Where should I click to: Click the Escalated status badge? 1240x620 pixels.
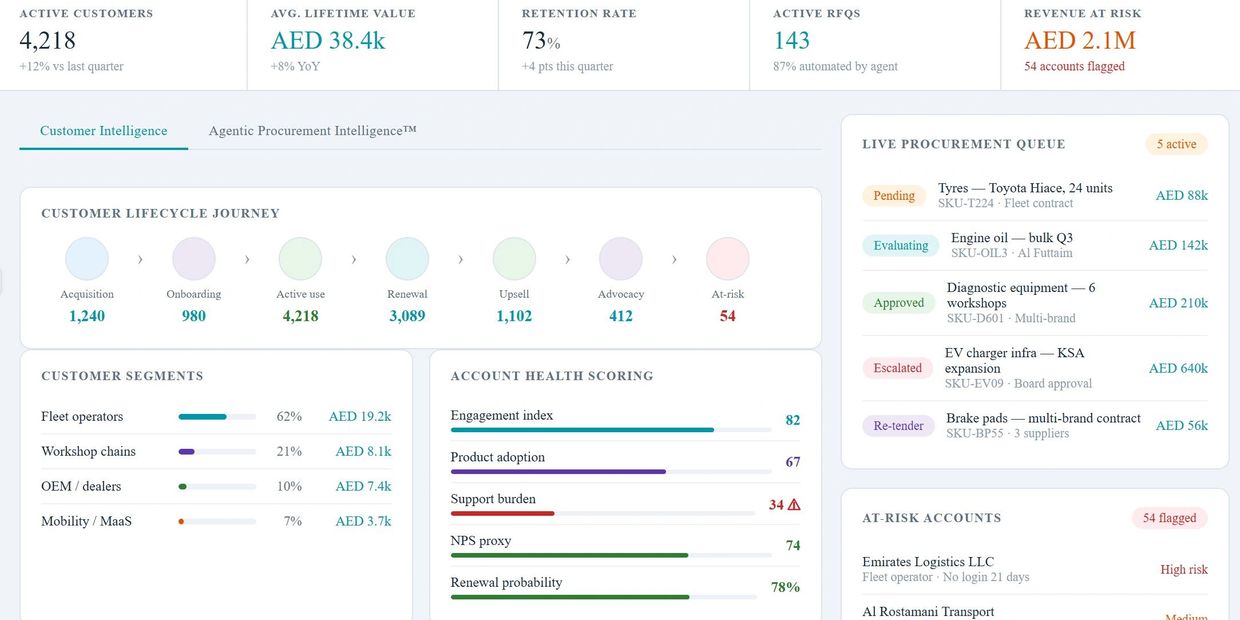point(898,368)
